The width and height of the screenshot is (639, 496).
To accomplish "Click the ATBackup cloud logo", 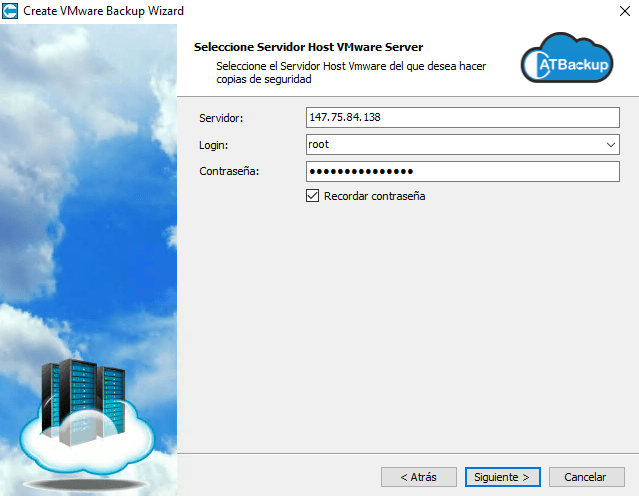I will tap(567, 57).
